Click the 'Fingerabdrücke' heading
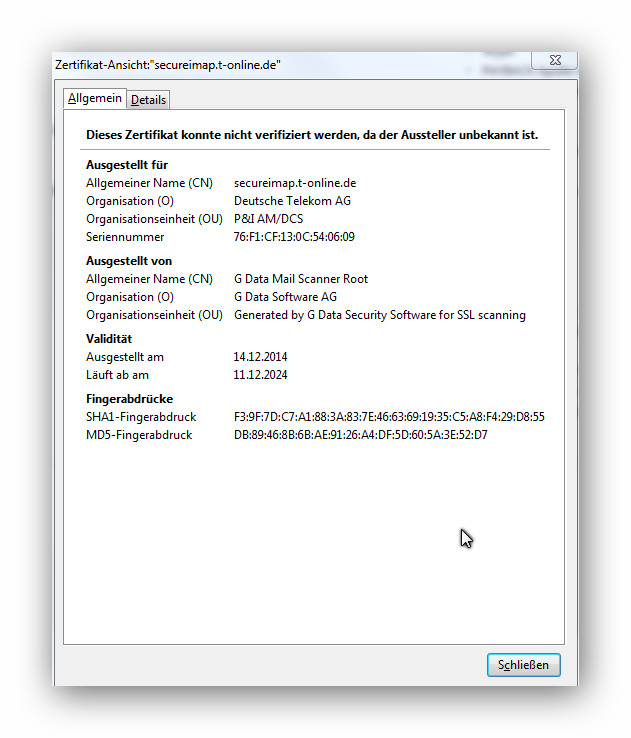 pyautogui.click(x=129, y=399)
